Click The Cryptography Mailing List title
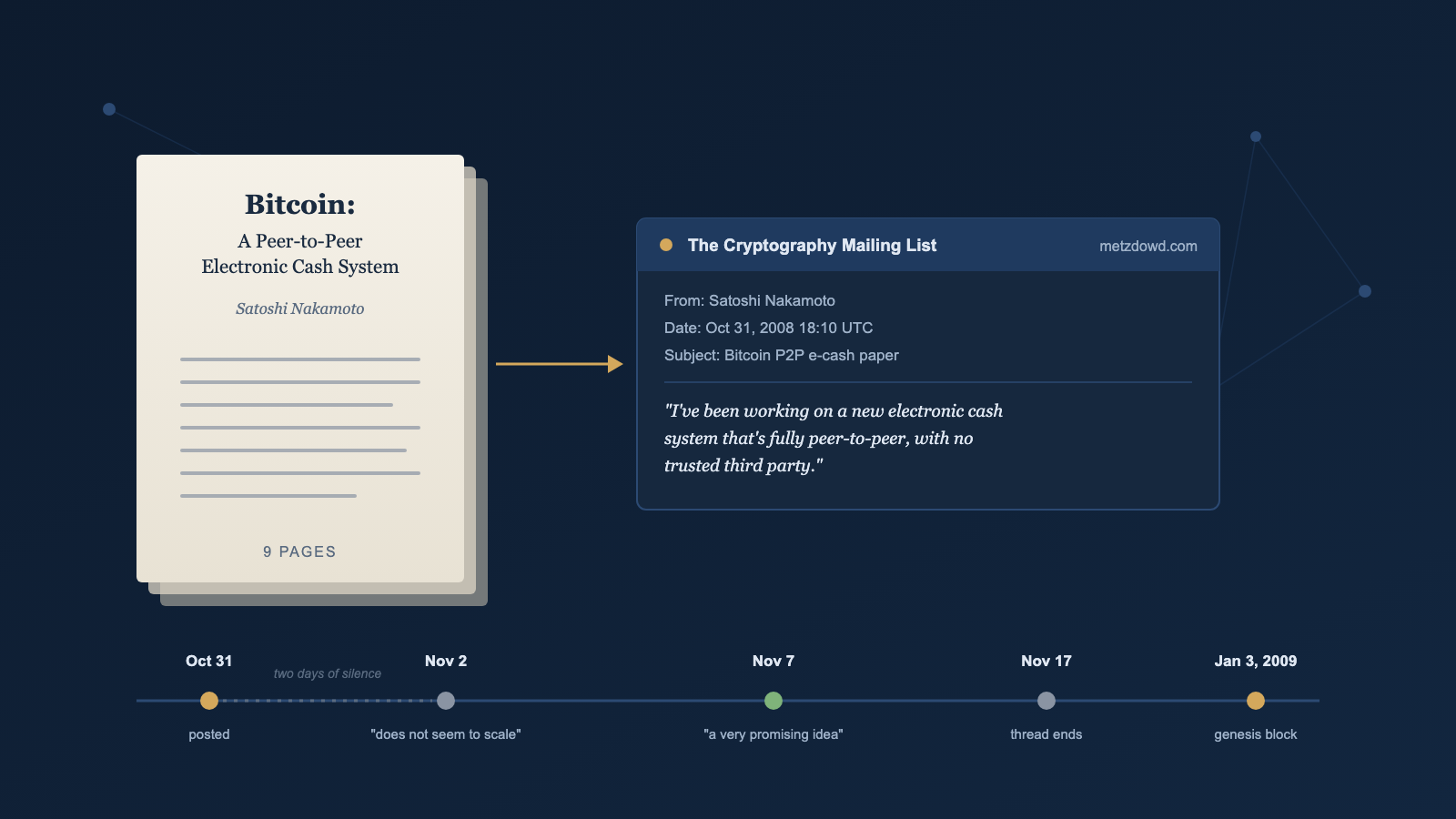Viewport: 1456px width, 819px height. (x=812, y=245)
